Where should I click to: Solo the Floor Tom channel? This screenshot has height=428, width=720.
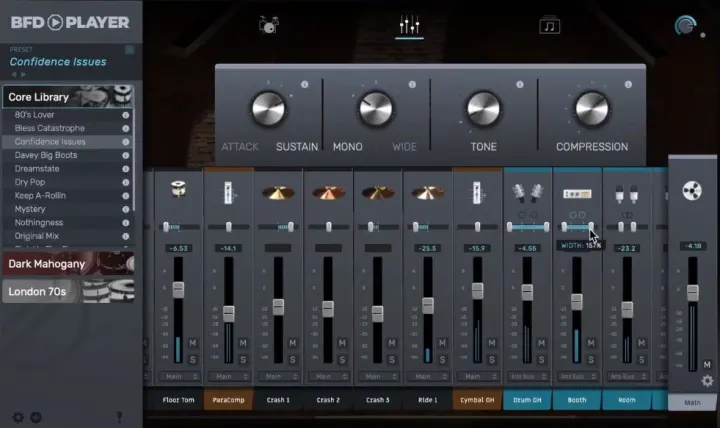(x=193, y=360)
